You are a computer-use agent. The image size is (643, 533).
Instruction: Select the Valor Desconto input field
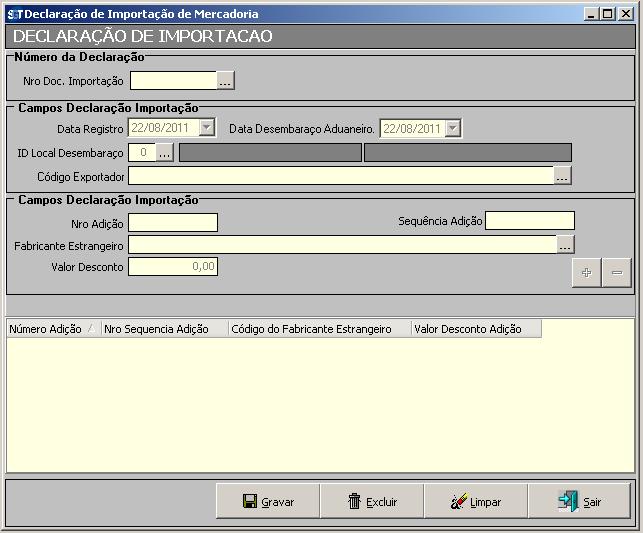coord(172,267)
